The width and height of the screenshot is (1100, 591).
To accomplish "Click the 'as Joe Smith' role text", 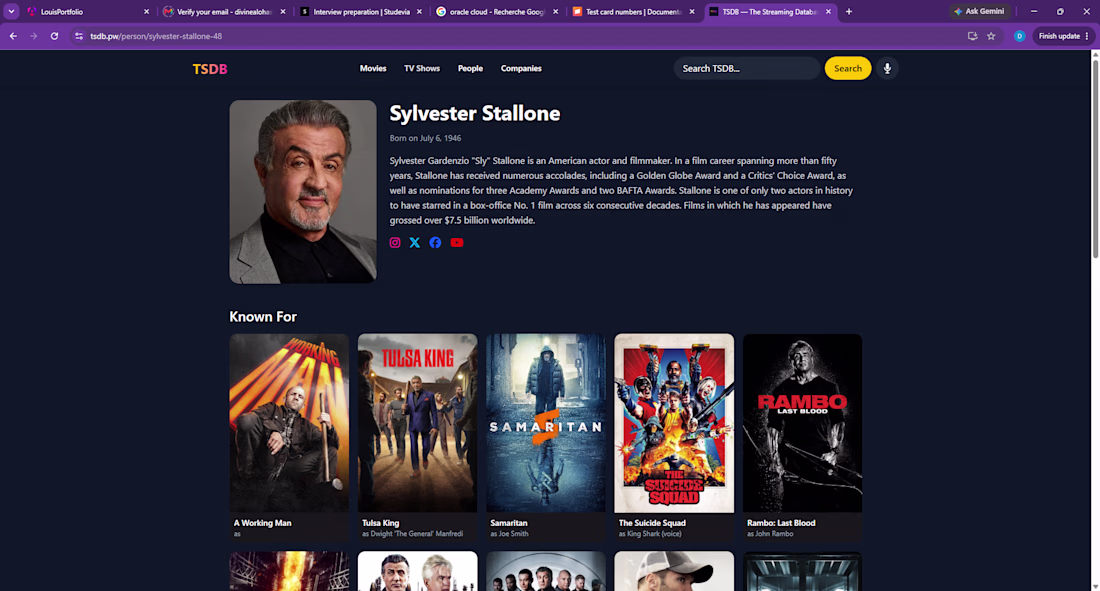I will coord(509,534).
